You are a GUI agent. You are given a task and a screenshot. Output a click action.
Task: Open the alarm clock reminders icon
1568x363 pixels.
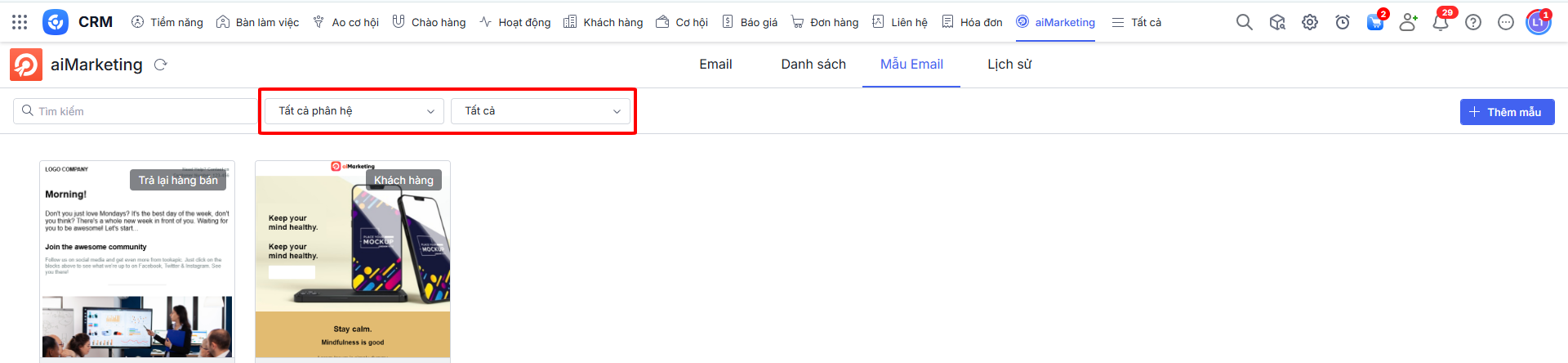click(1343, 22)
